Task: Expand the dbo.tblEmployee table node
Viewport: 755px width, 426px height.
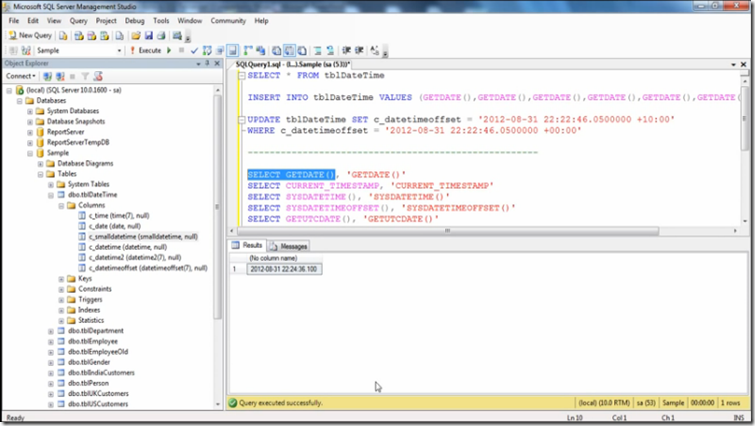Action: point(51,341)
